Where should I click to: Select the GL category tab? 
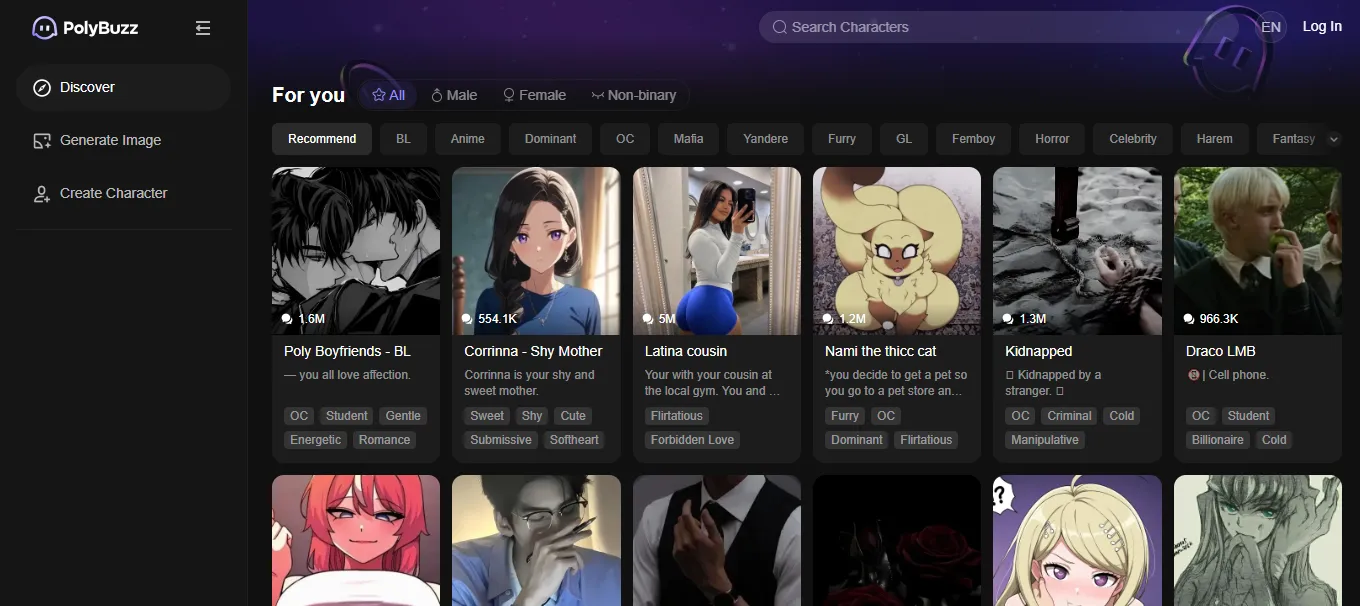904,139
